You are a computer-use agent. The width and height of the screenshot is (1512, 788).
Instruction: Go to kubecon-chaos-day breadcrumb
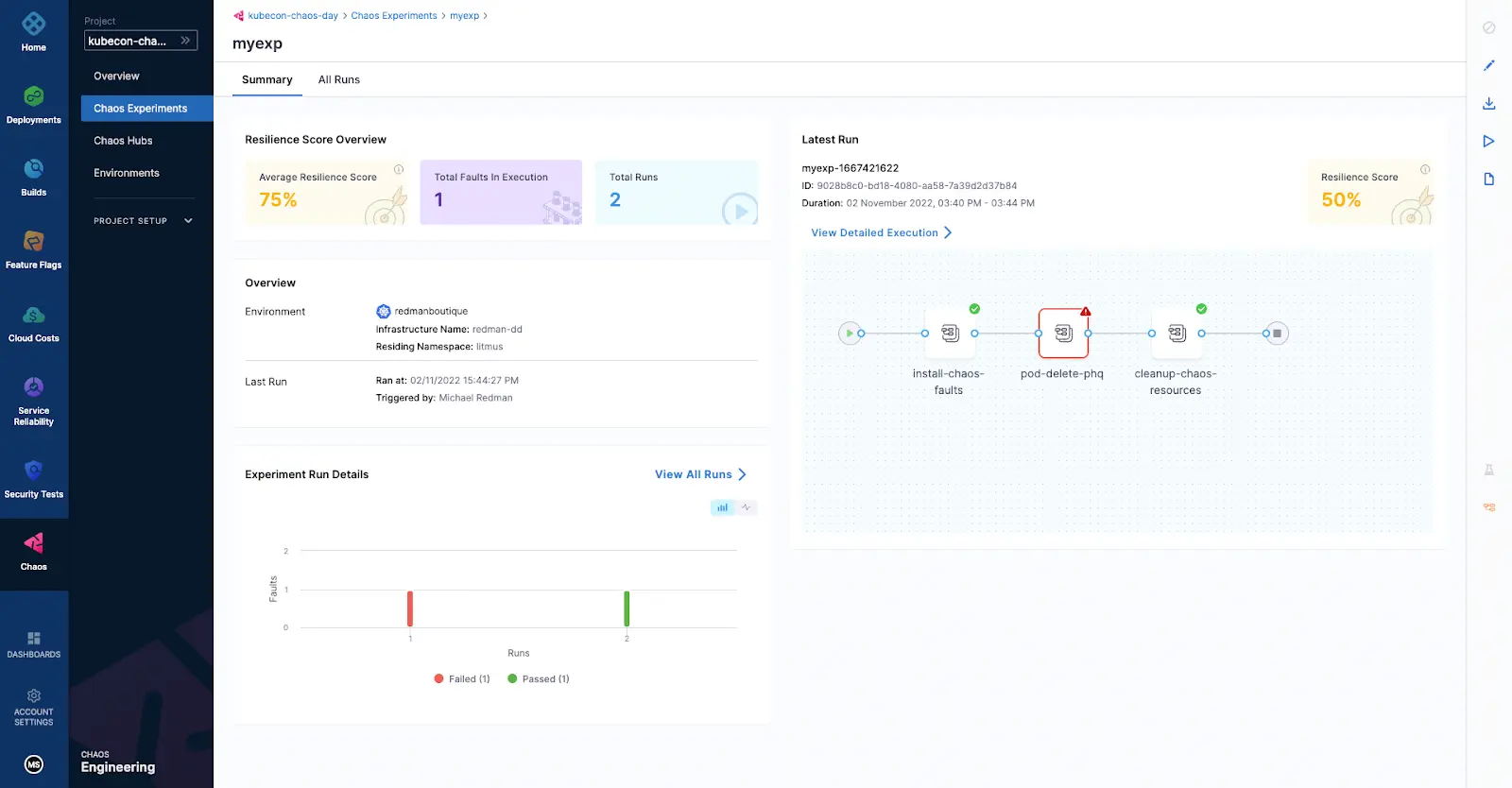[x=293, y=15]
